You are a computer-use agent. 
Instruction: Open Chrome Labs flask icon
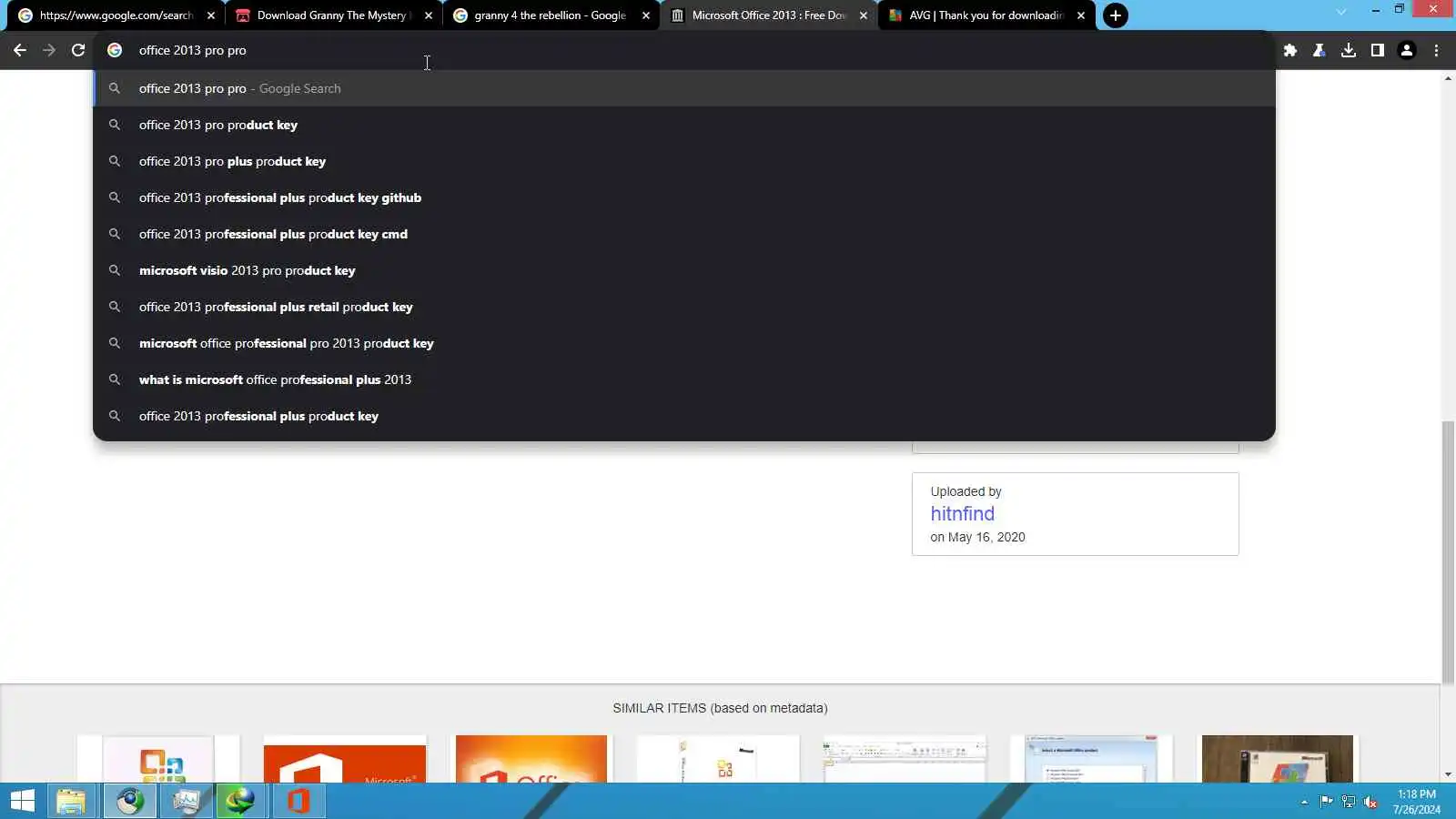[1319, 50]
